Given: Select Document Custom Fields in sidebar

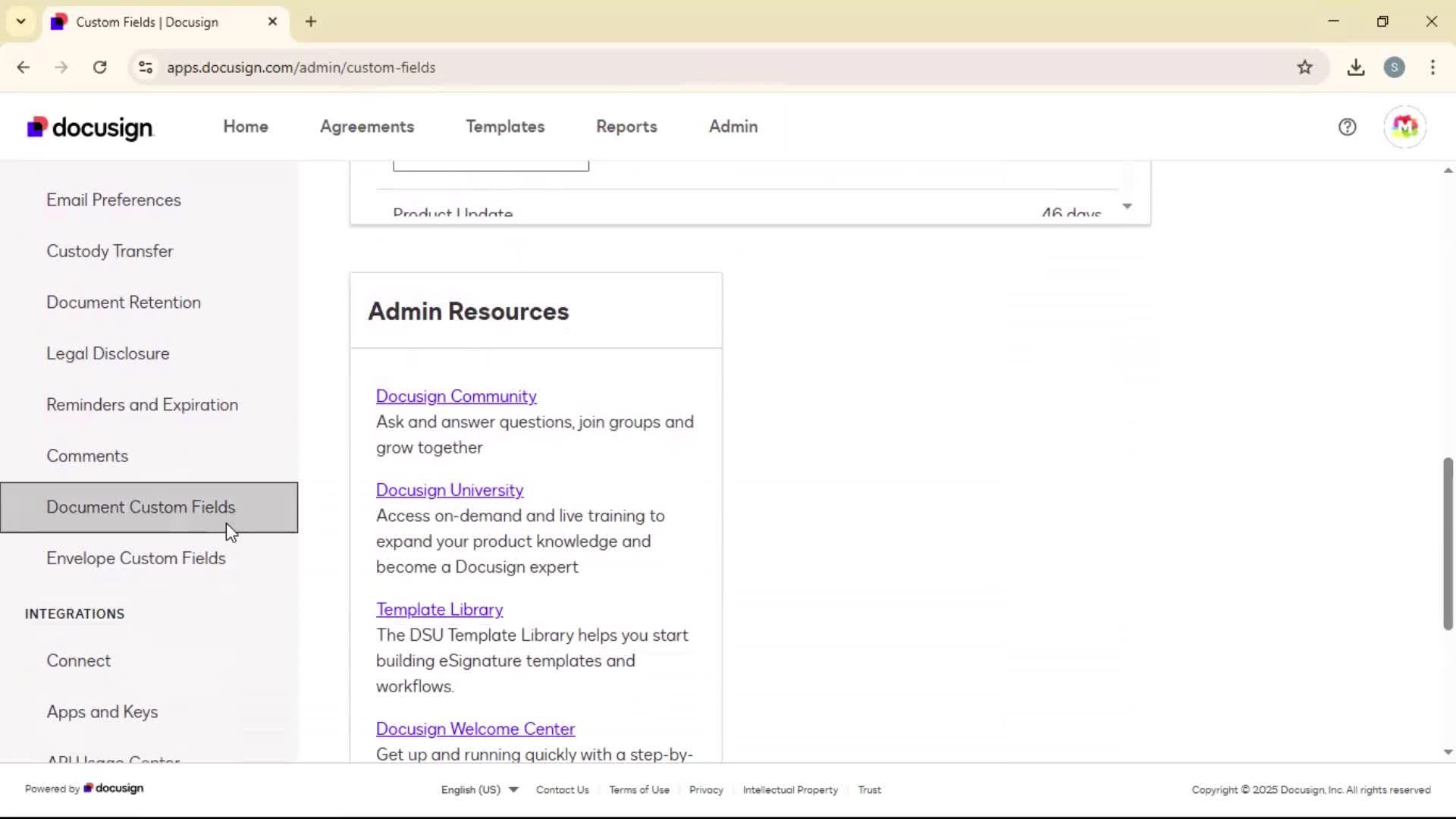Looking at the screenshot, I should 149,507.
